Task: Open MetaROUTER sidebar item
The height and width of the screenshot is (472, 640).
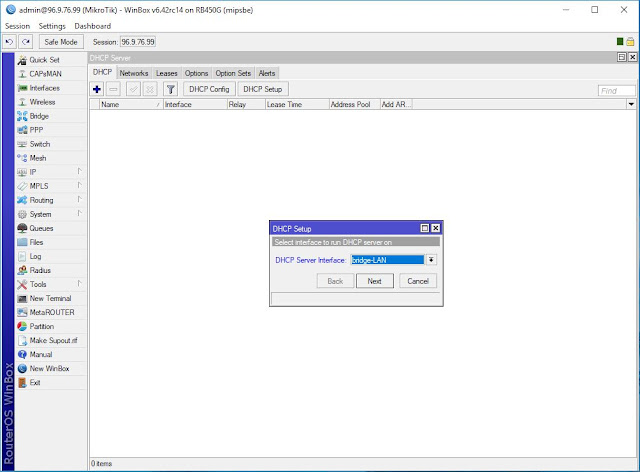Action: click(51, 312)
